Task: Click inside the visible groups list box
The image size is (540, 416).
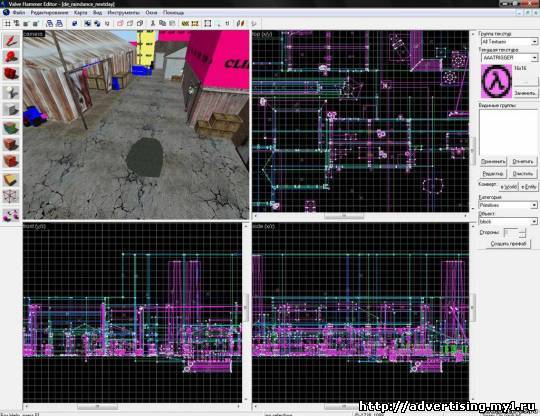Action: coord(508,132)
